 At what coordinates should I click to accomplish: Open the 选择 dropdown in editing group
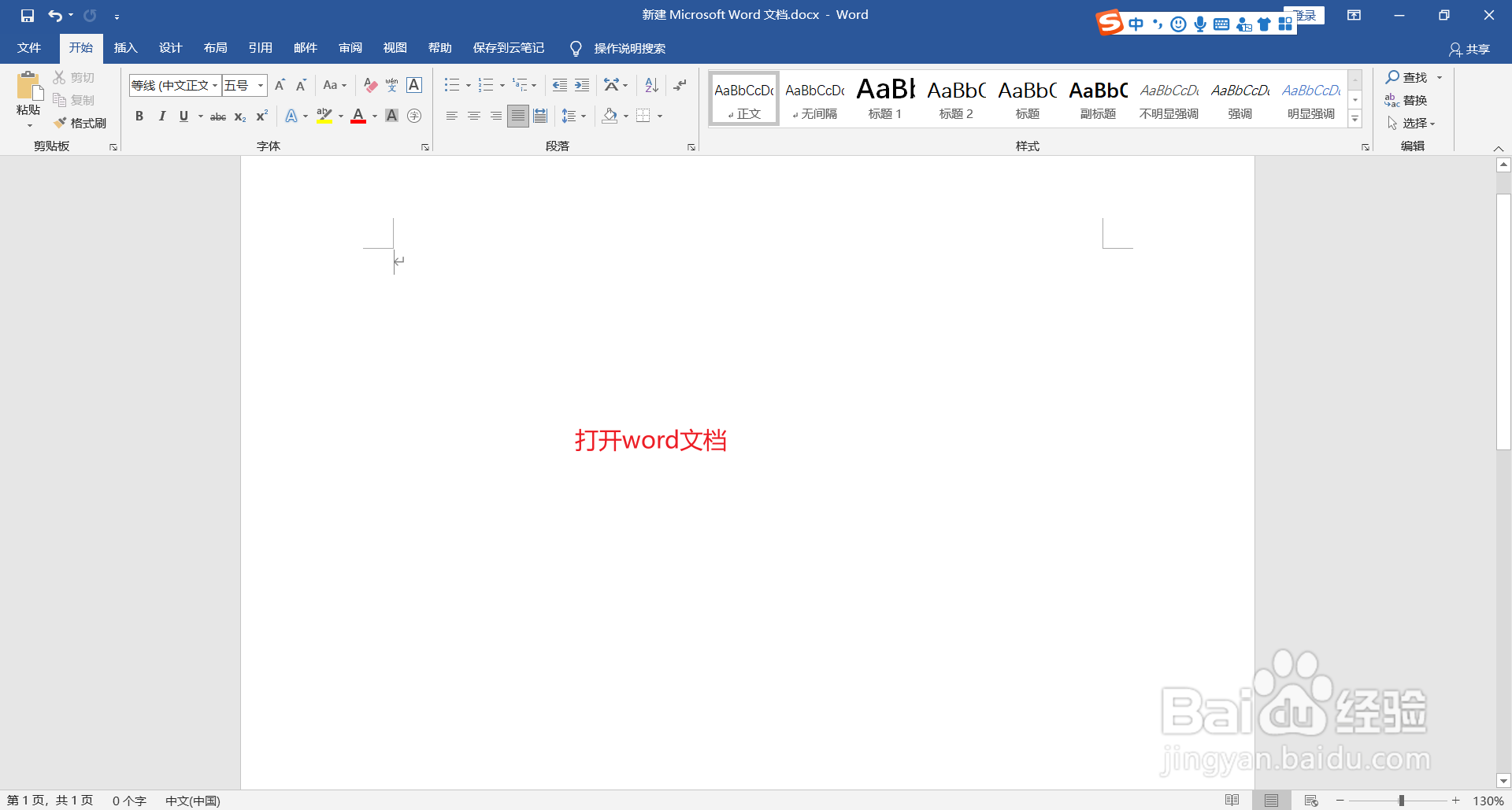(x=1411, y=123)
